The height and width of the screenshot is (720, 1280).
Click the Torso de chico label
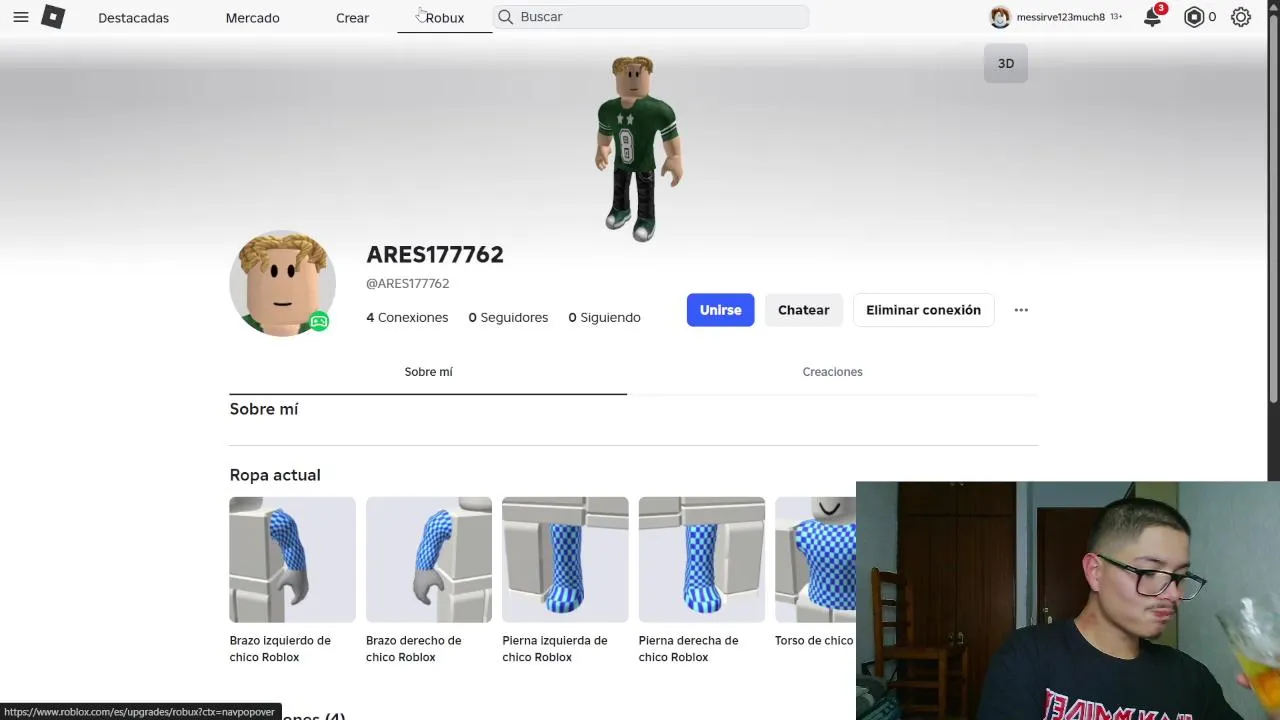click(814, 640)
